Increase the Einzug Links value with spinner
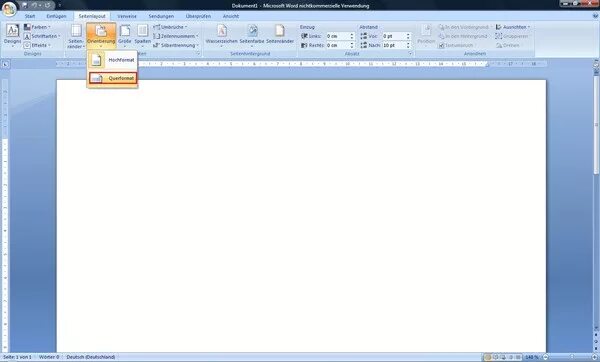 352,34
